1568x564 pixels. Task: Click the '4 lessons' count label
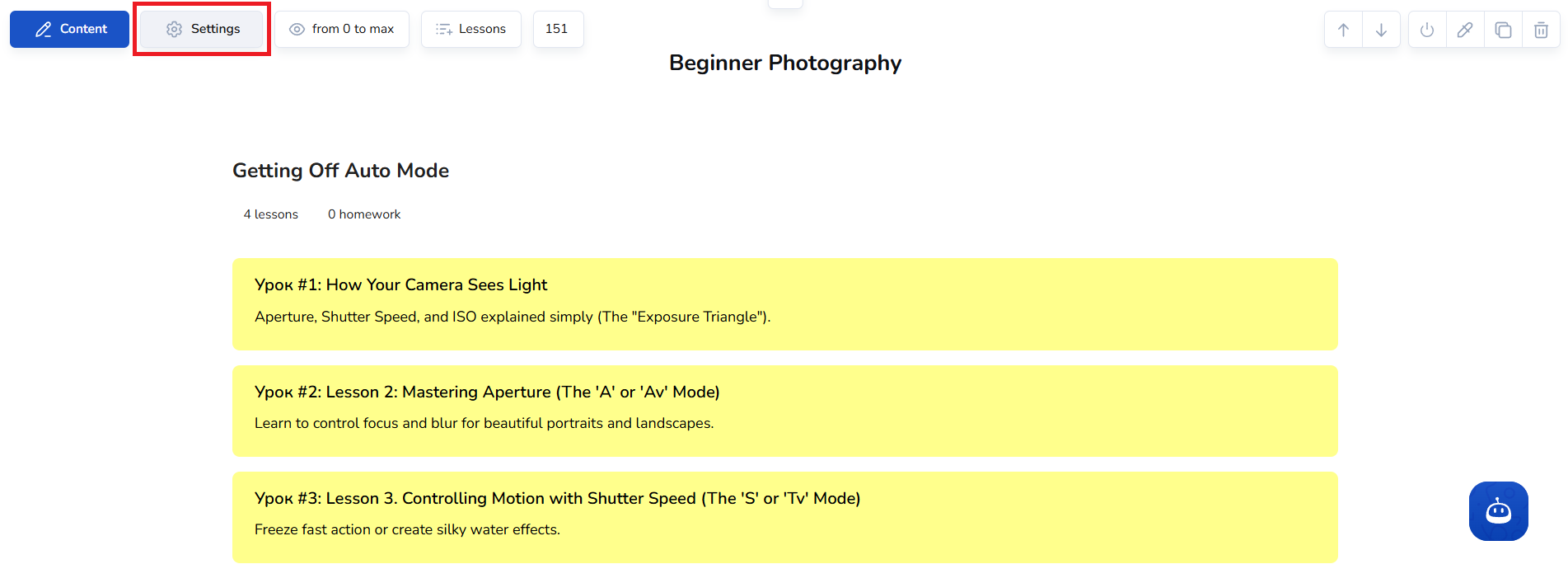click(x=271, y=214)
